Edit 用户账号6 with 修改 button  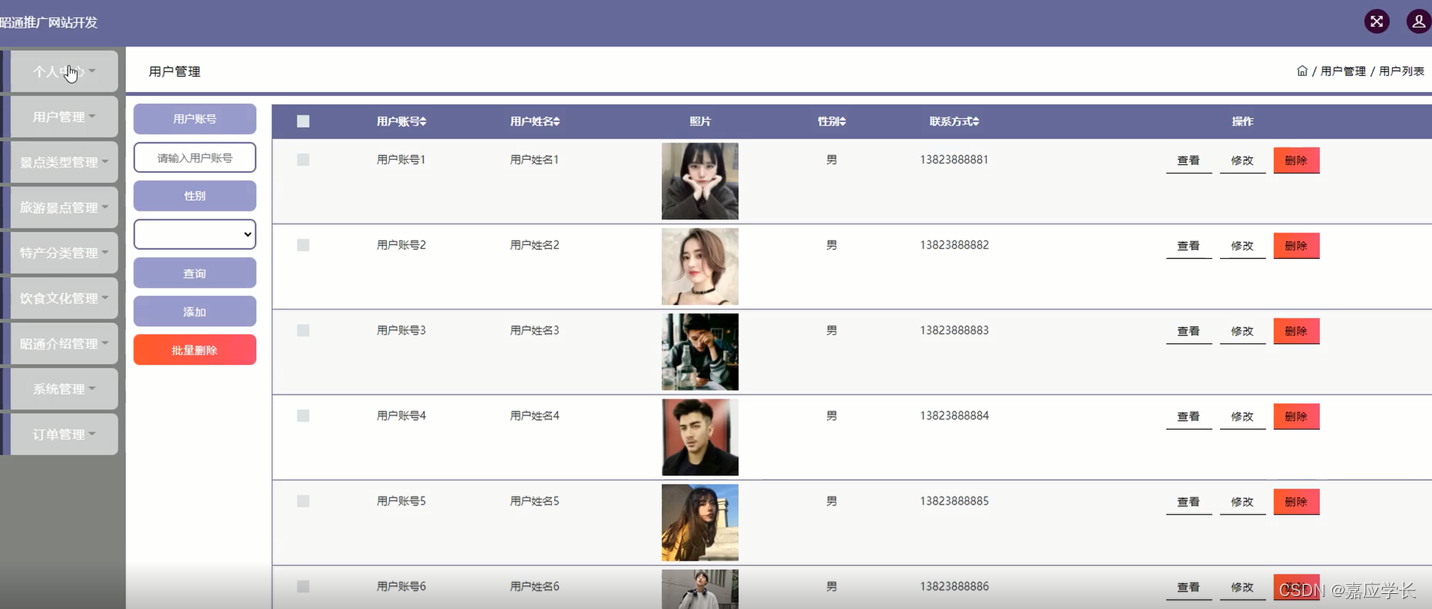[1242, 588]
